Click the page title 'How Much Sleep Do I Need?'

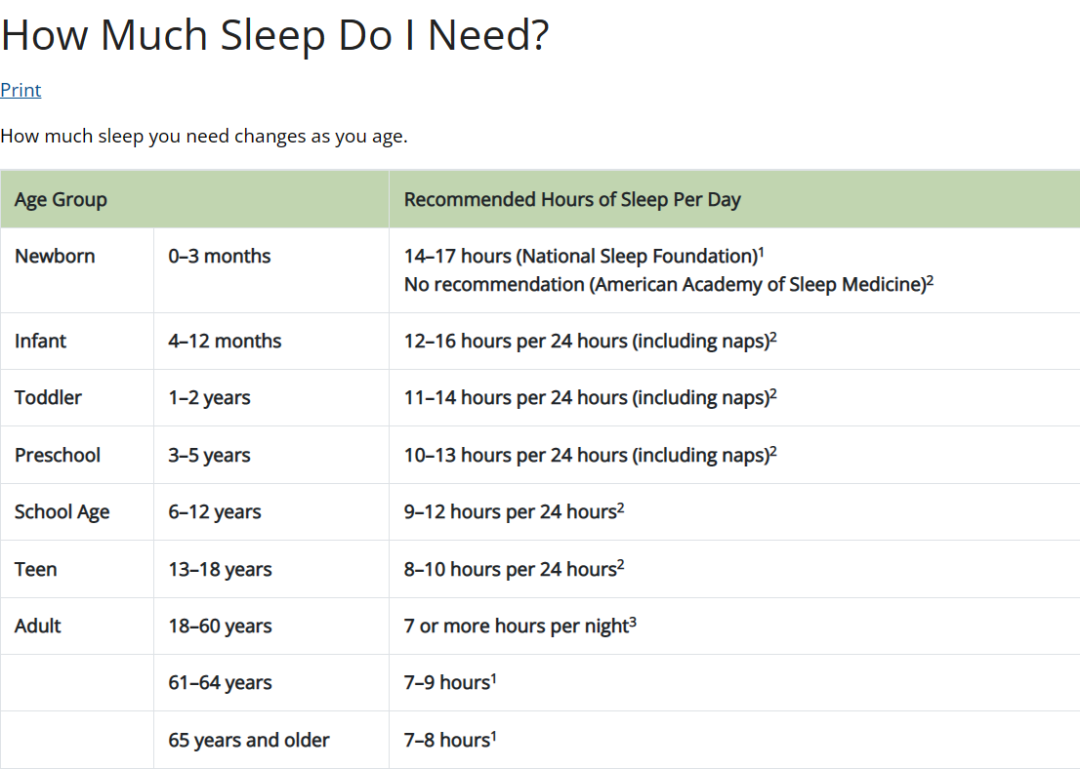[x=275, y=34]
